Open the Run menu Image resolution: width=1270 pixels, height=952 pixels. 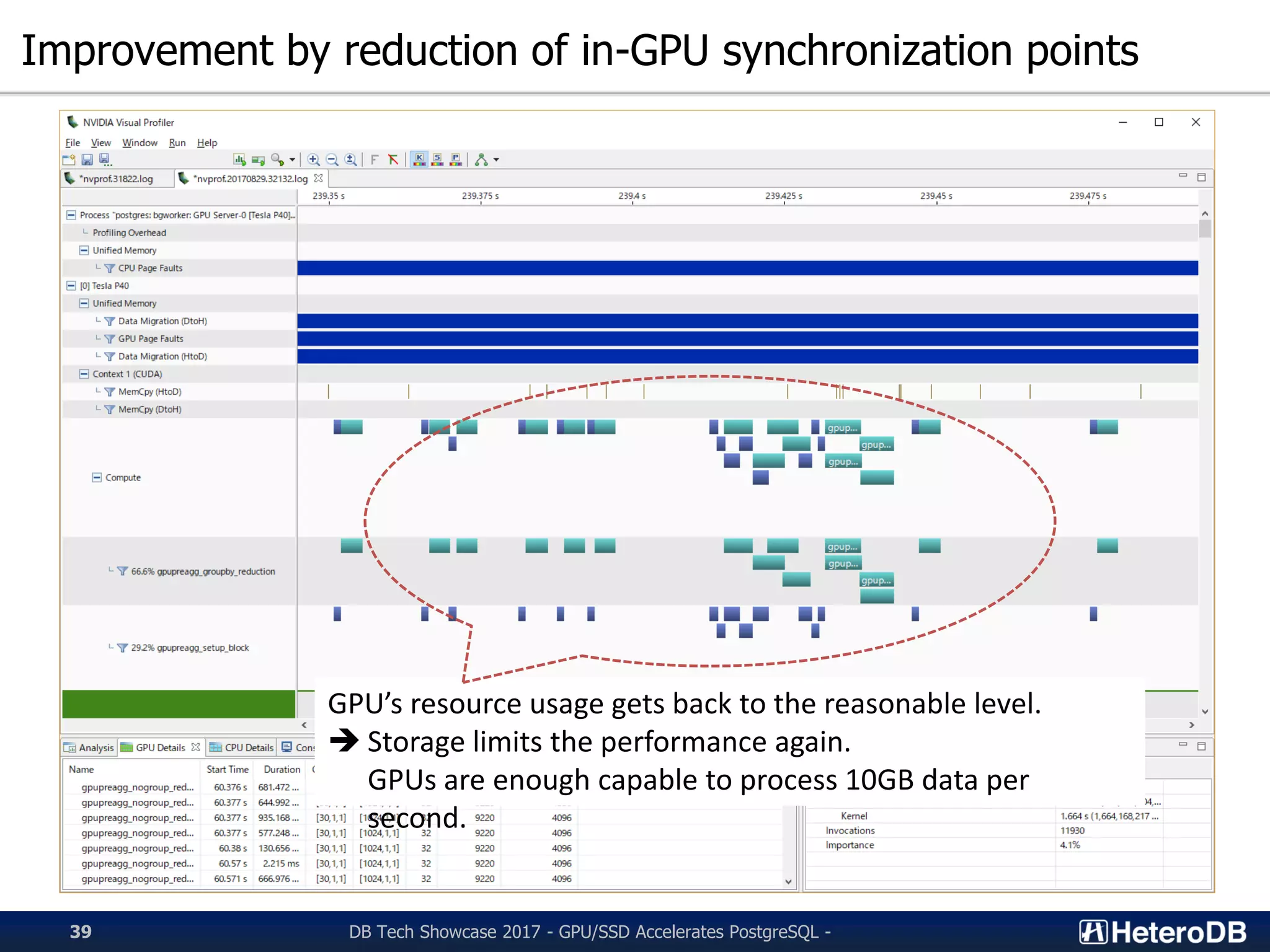pos(177,143)
